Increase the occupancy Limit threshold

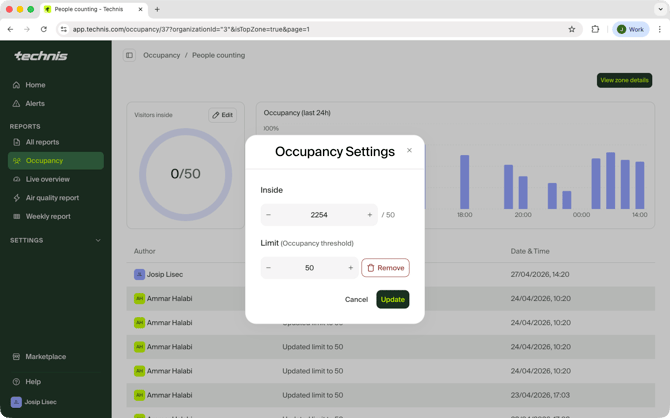point(350,268)
